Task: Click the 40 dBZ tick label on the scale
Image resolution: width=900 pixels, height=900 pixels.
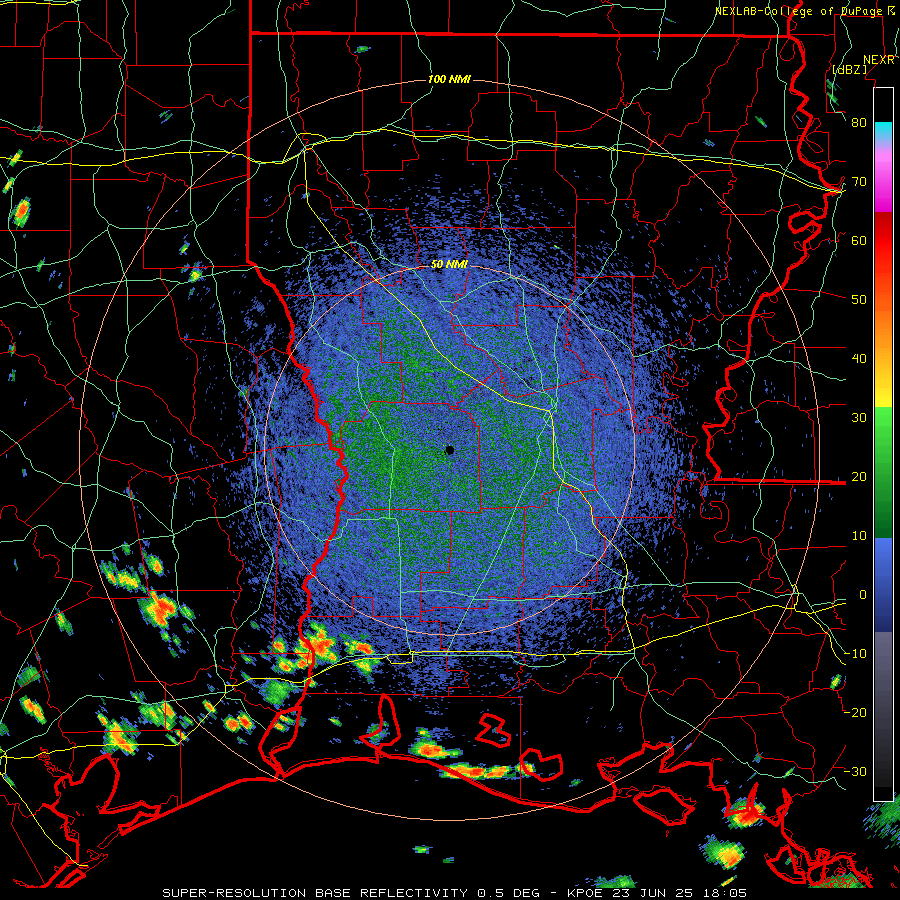Action: pos(859,359)
